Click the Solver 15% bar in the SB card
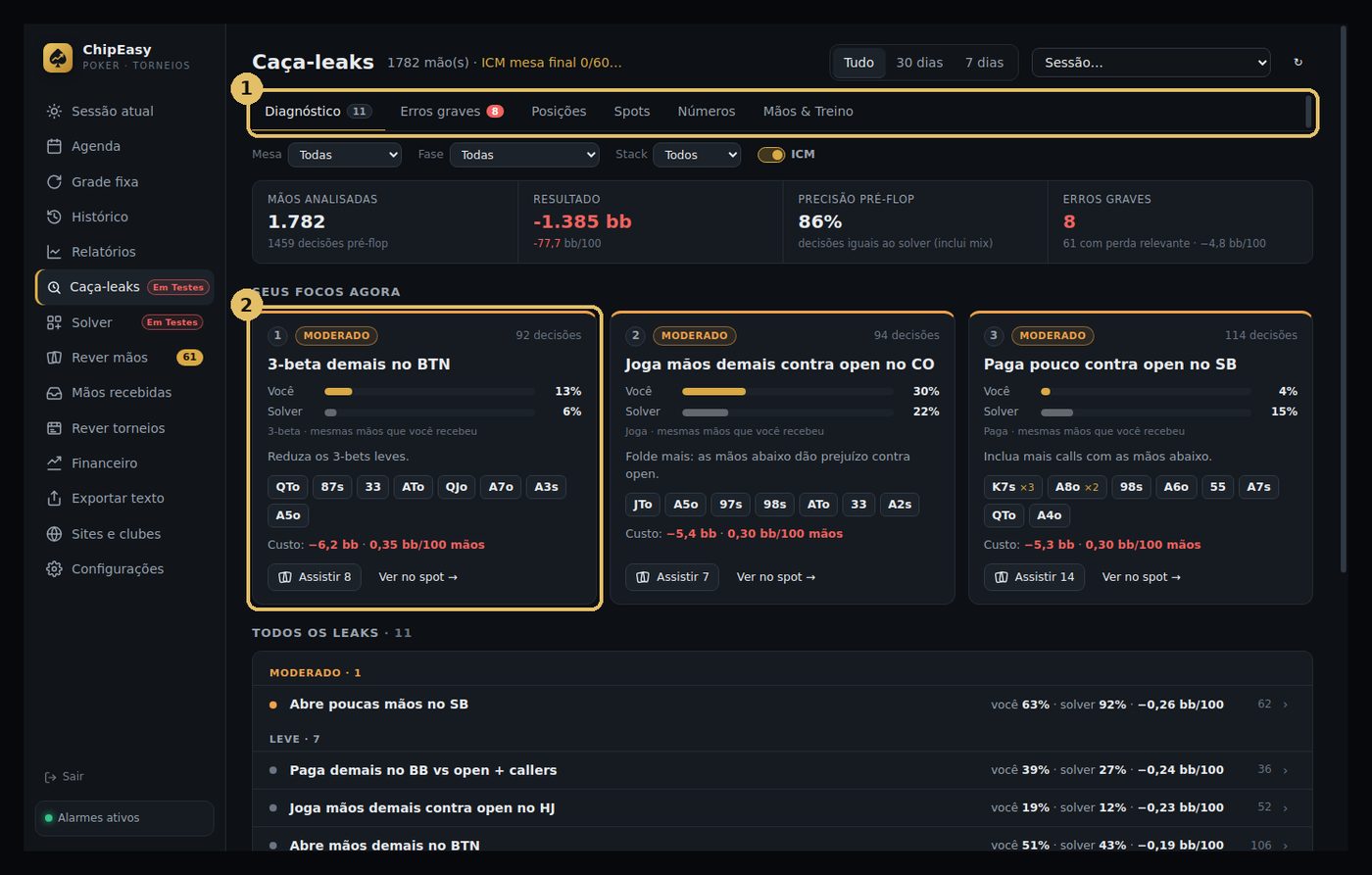This screenshot has height=875, width=1372. click(x=1146, y=412)
